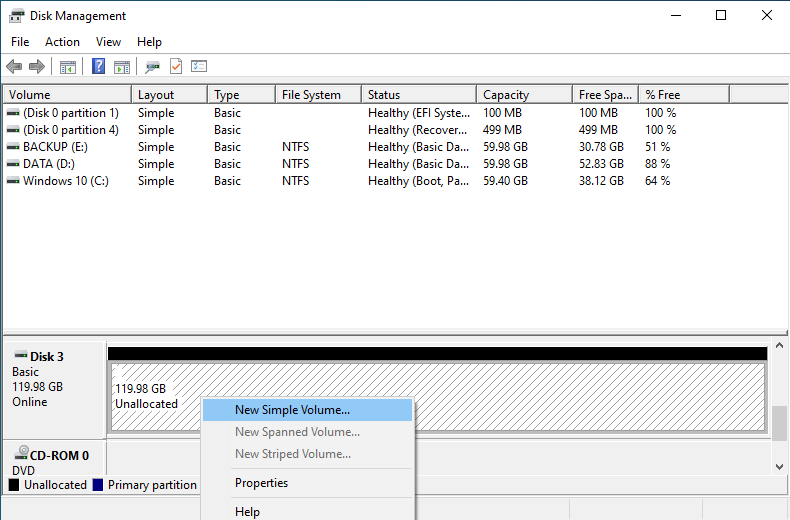Click the "51 %" free percentage cell
The image size is (790, 520).
point(657,147)
